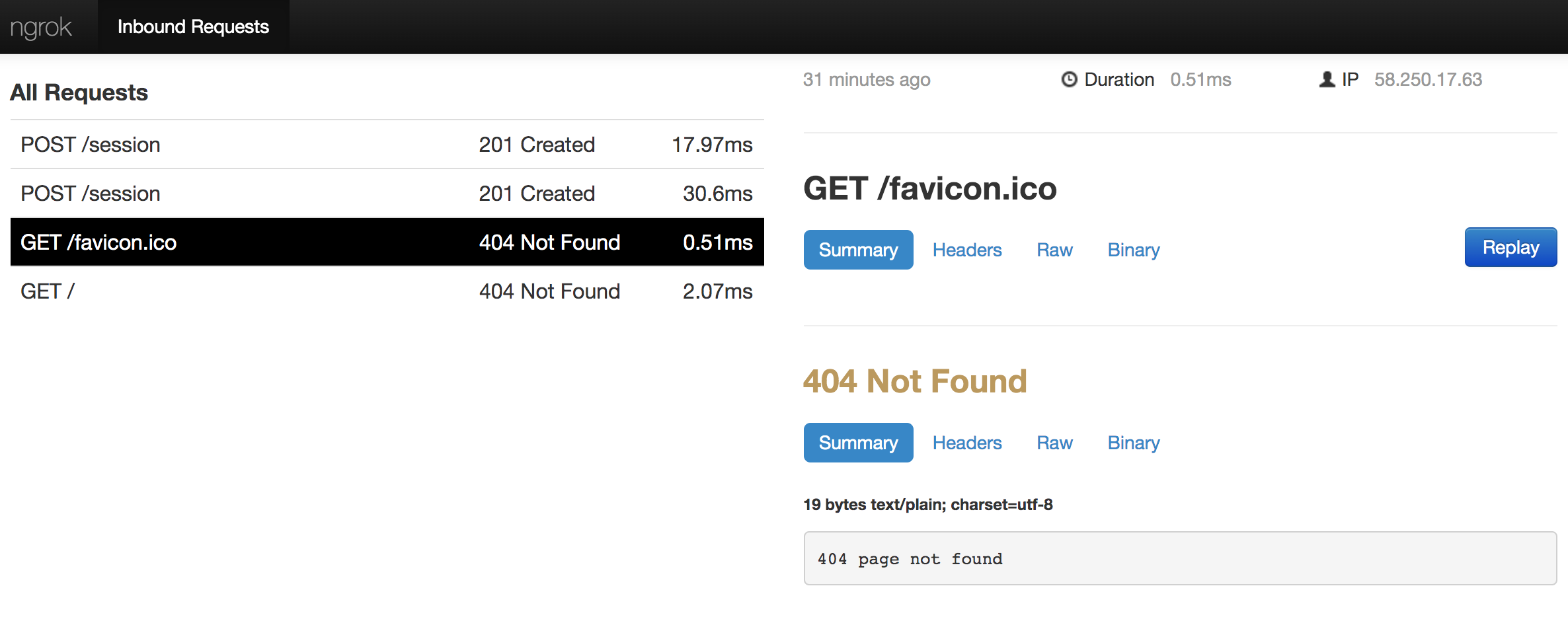1568x625 pixels.
Task: Select the first POST /session request (17.97ms)
Action: [387, 145]
